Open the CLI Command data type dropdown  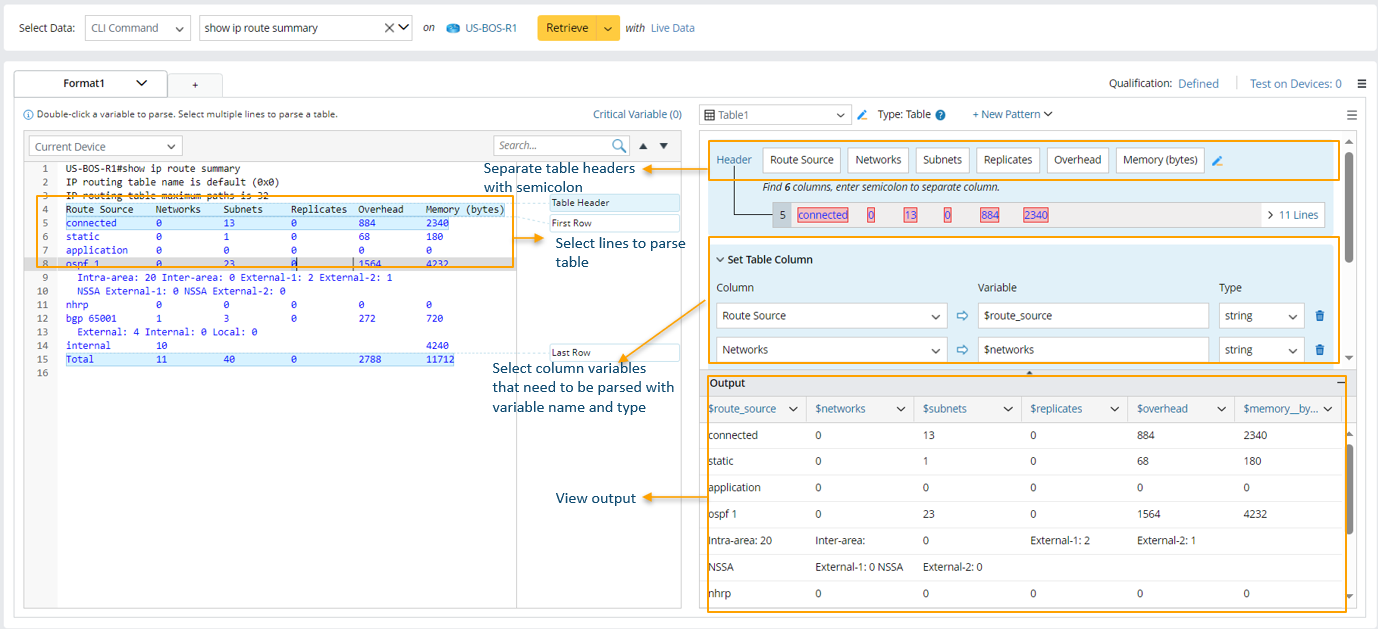(137, 28)
